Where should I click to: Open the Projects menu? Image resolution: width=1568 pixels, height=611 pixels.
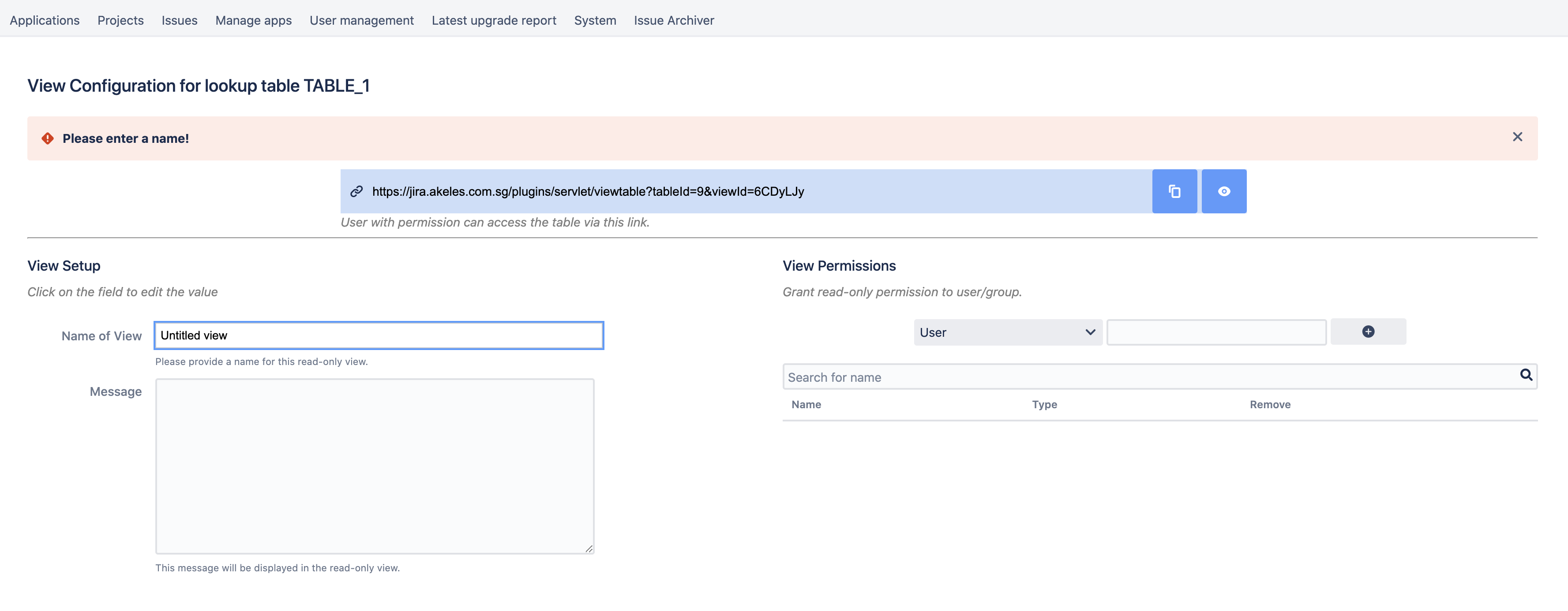[x=120, y=21]
